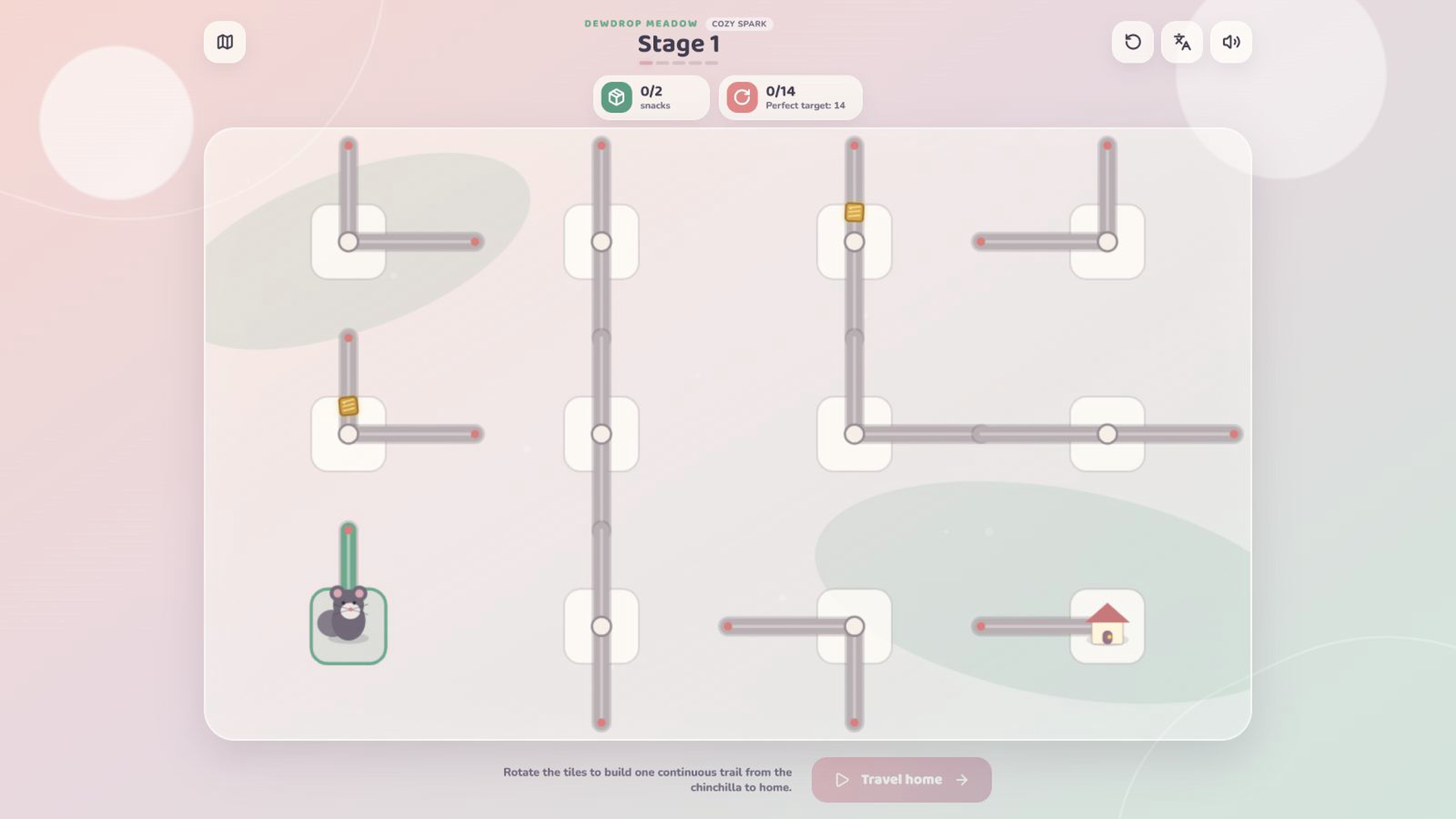
Task: Click the red rotation counter icon
Action: 742,98
